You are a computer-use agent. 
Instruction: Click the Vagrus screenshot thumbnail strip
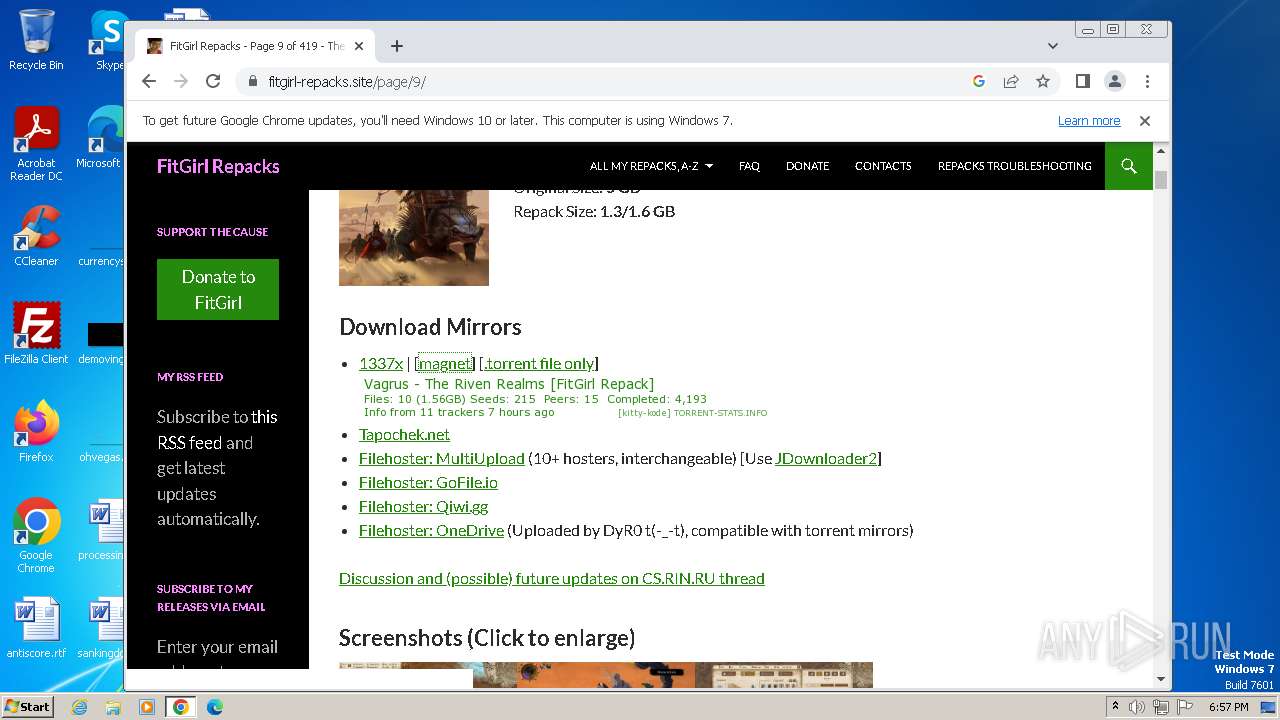[x=606, y=675]
